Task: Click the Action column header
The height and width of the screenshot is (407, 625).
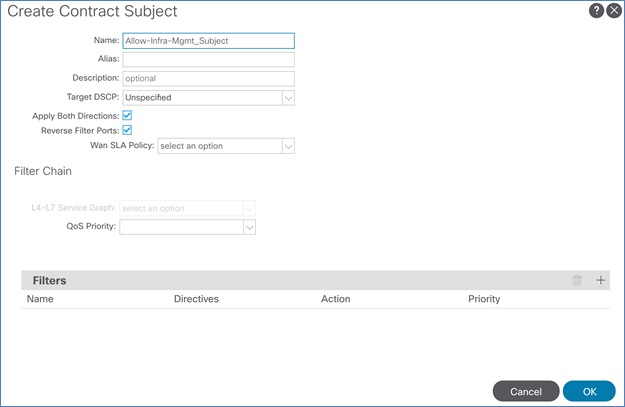Action: click(x=337, y=299)
